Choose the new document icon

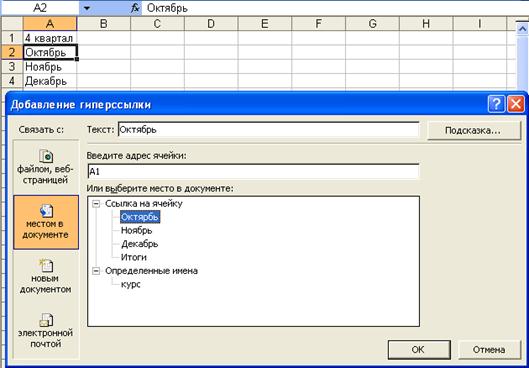46,265
